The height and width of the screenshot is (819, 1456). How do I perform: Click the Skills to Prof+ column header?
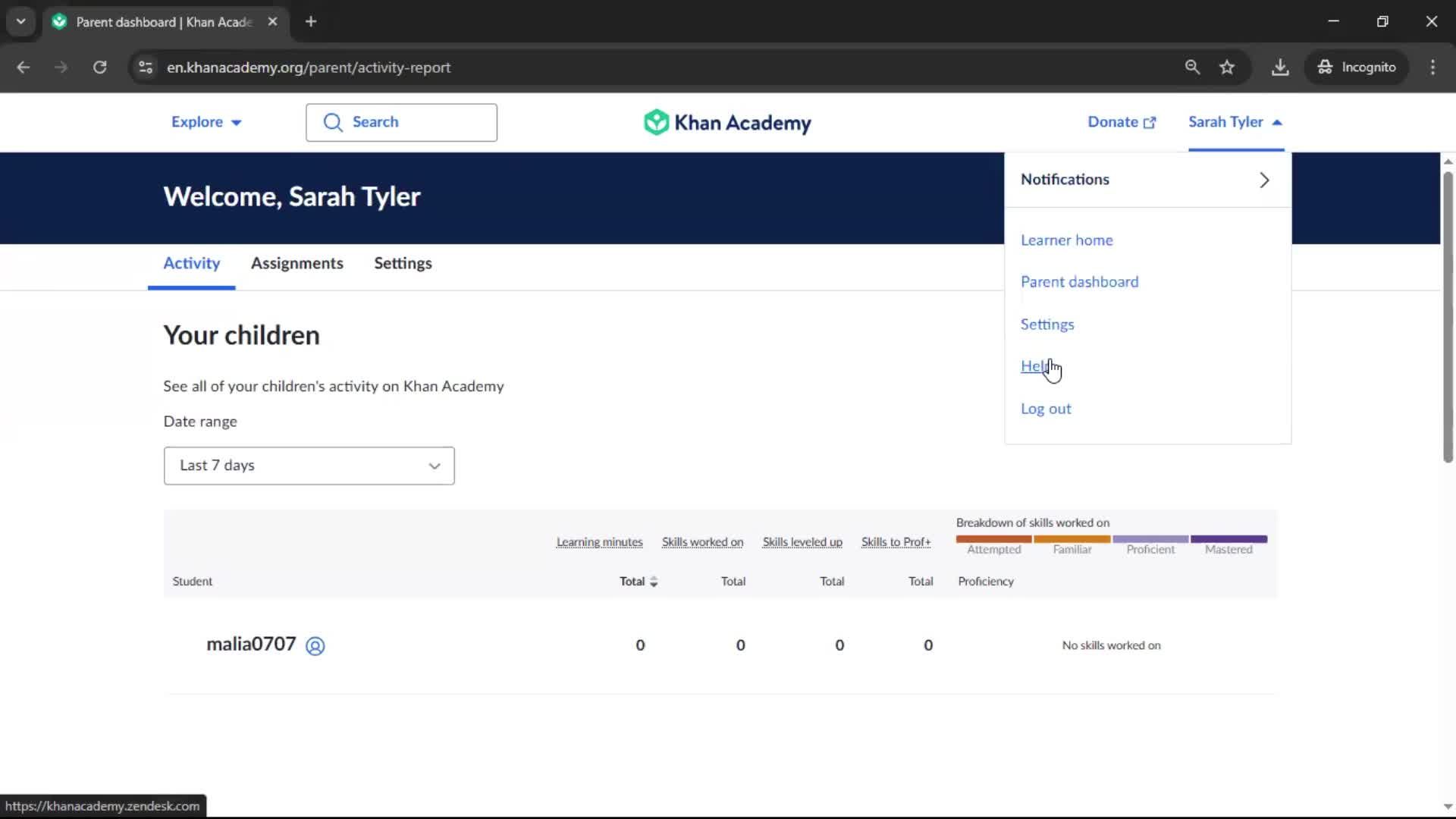[x=896, y=542]
